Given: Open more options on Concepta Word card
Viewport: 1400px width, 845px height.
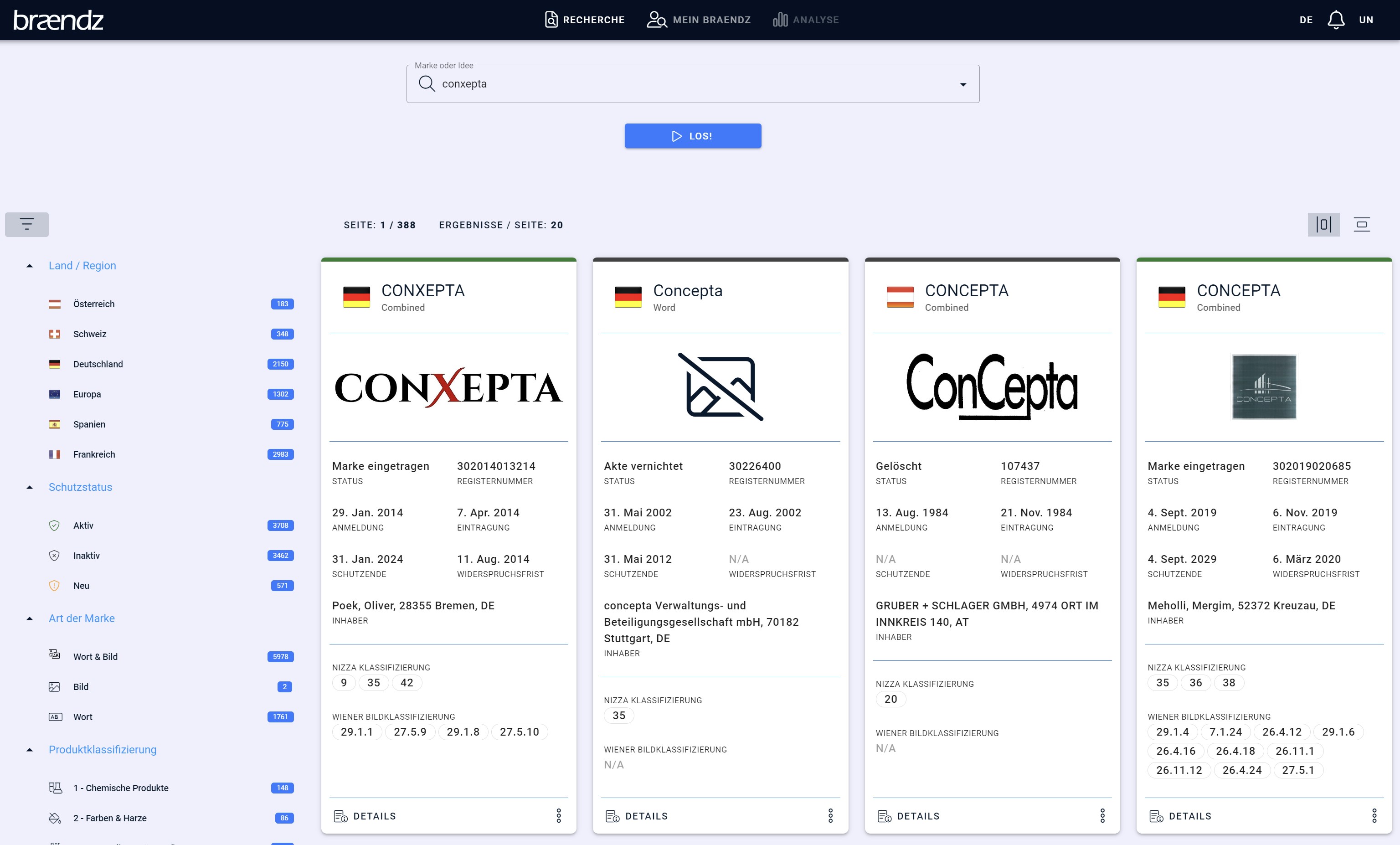Looking at the screenshot, I should pyautogui.click(x=830, y=815).
